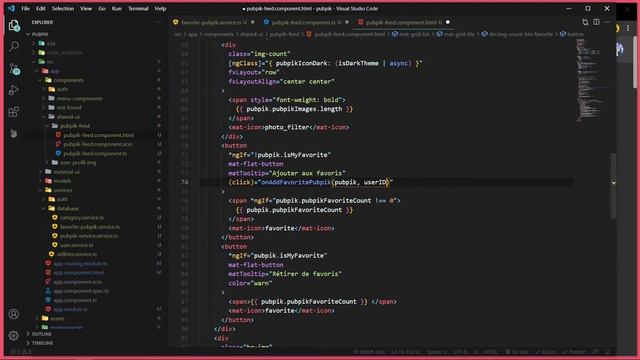Image resolution: width=640 pixels, height=360 pixels.
Task: Open the Explorer view in the activity bar
Action: click(x=14, y=26)
